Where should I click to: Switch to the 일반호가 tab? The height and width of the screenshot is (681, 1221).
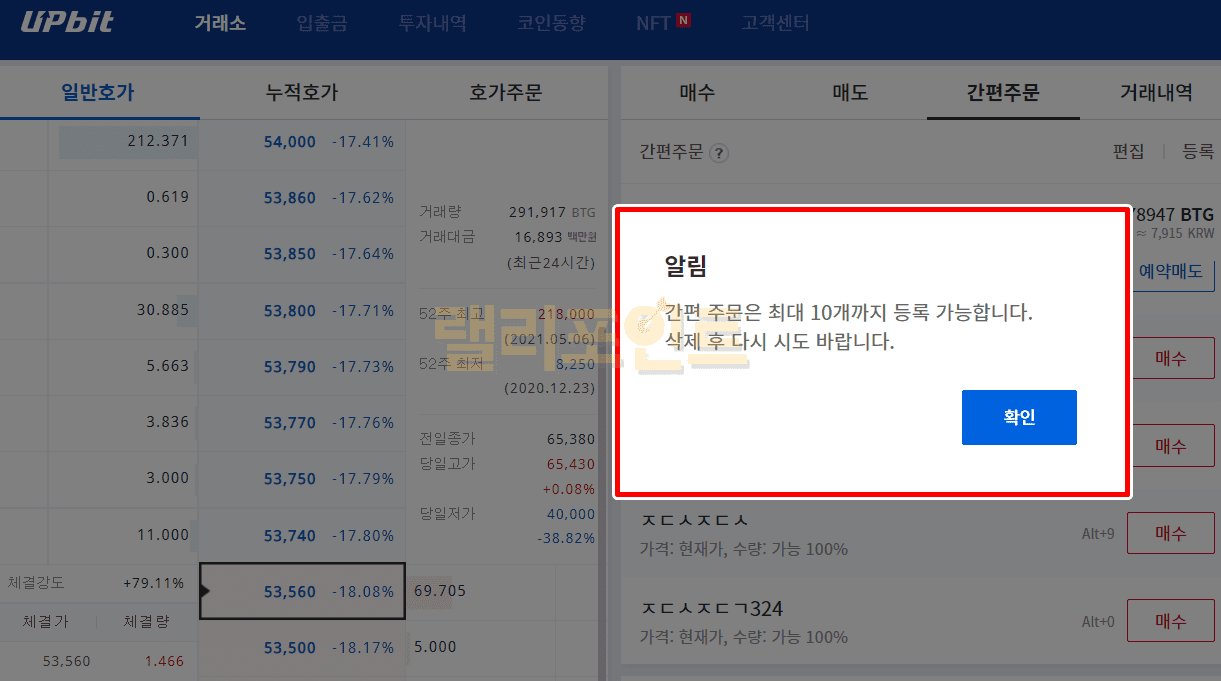pos(98,93)
